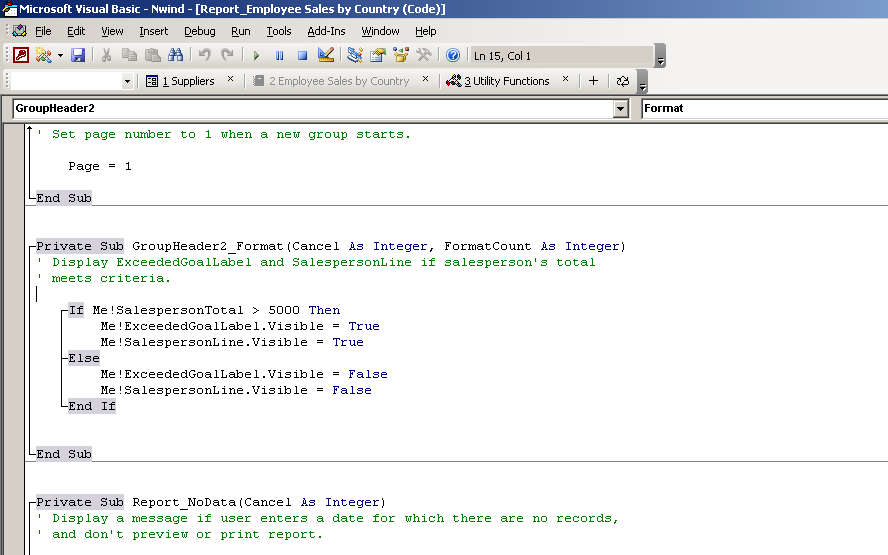Click the toolbar options arrow beside Ln 15
This screenshot has width=888, height=555.
click(660, 56)
